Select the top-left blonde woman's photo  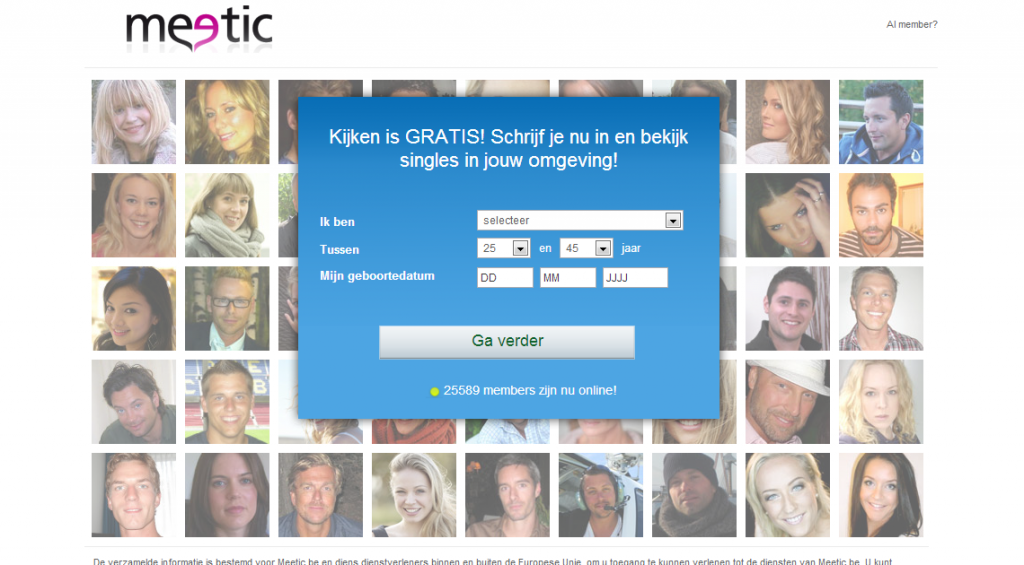click(x=134, y=122)
